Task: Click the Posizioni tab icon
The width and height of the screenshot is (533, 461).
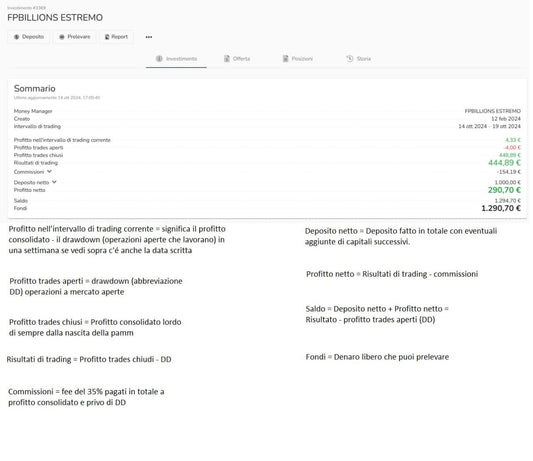Action: tap(286, 58)
